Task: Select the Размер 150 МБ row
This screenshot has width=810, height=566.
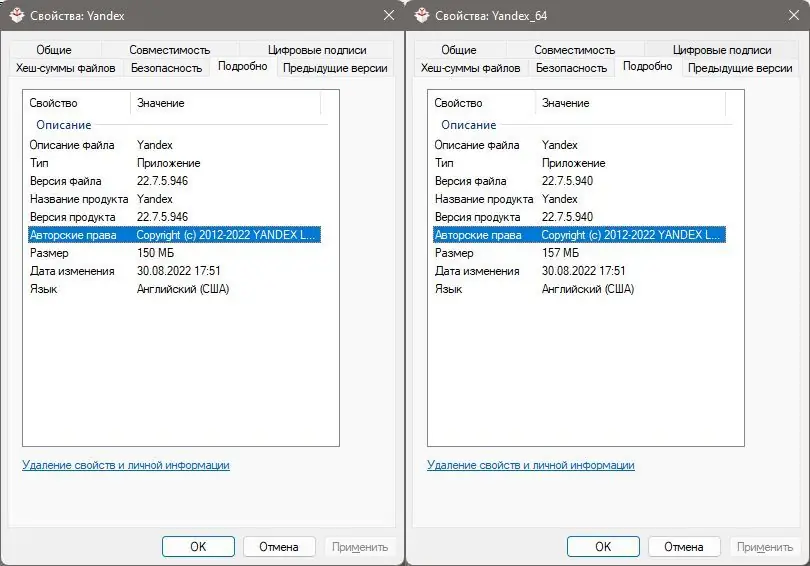Action: (x=175, y=253)
